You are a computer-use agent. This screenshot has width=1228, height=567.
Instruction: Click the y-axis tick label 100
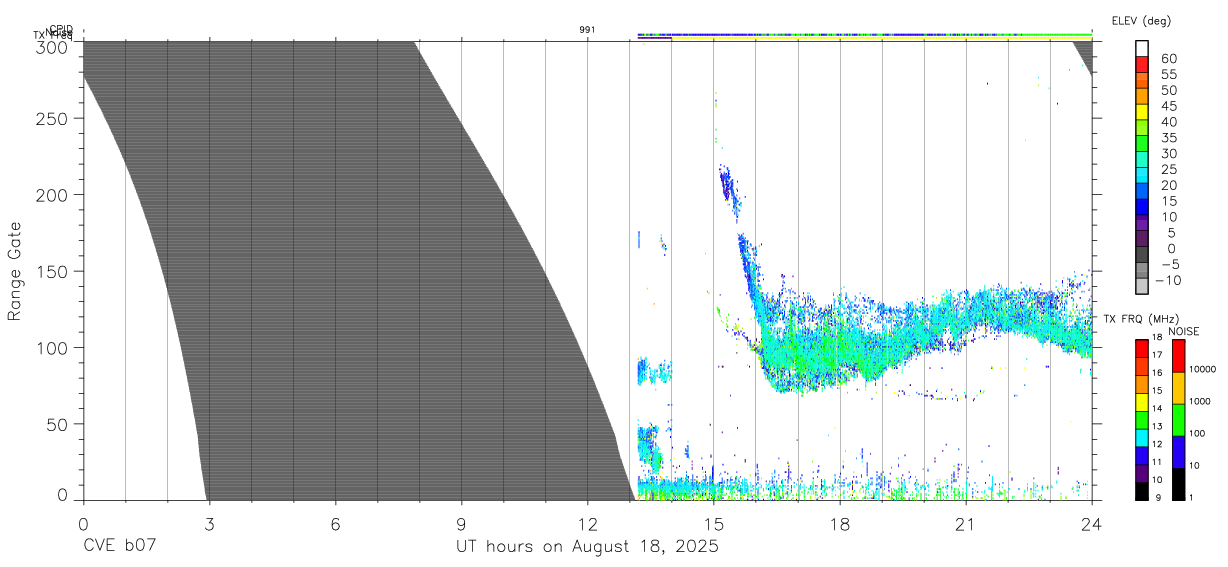53,348
